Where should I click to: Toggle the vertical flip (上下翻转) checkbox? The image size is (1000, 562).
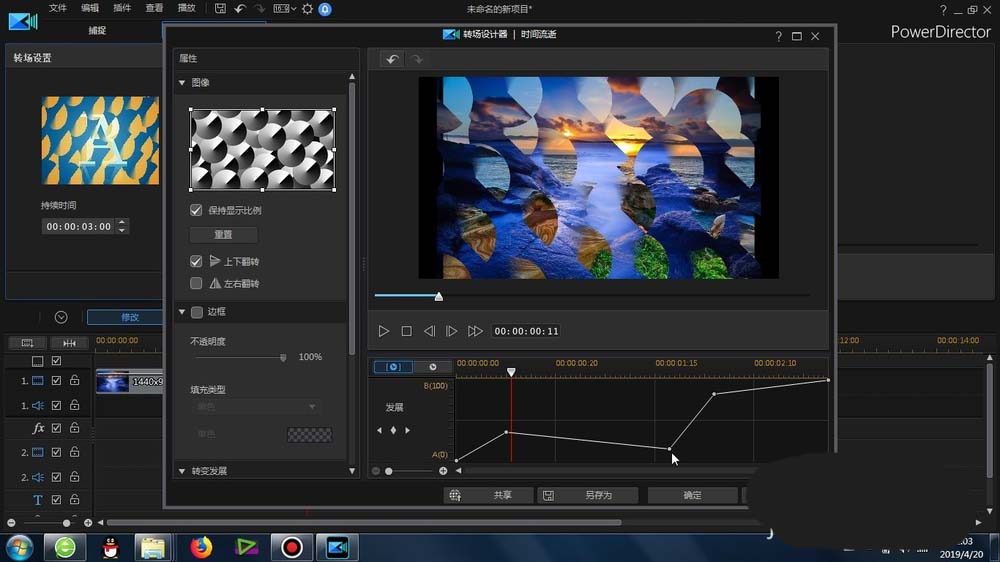(x=196, y=261)
